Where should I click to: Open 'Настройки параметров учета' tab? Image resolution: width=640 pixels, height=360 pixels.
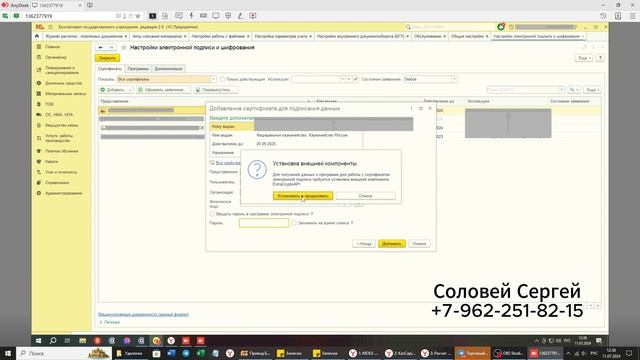click(281, 36)
